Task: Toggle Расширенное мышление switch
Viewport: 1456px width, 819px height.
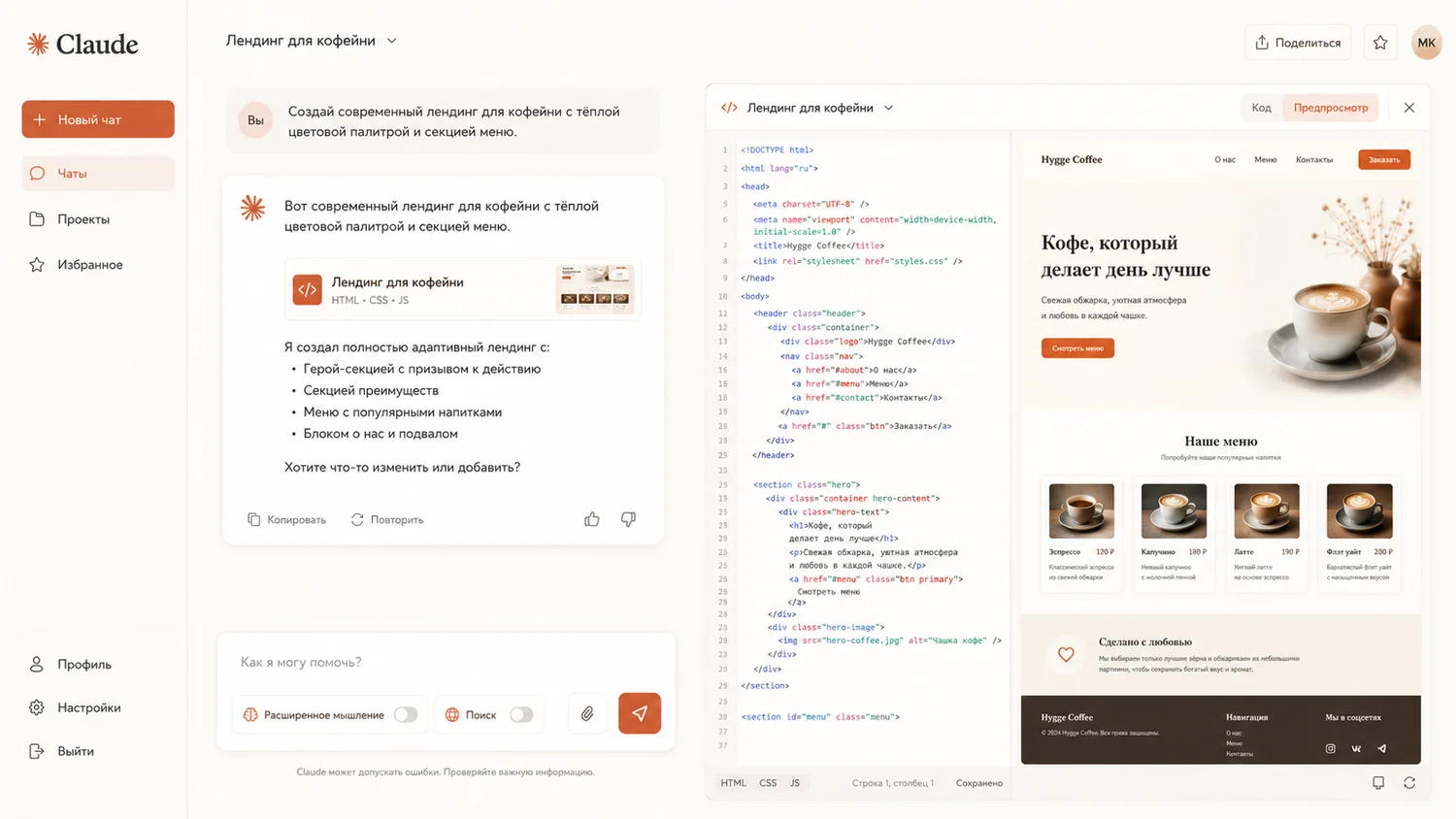Action: [406, 715]
